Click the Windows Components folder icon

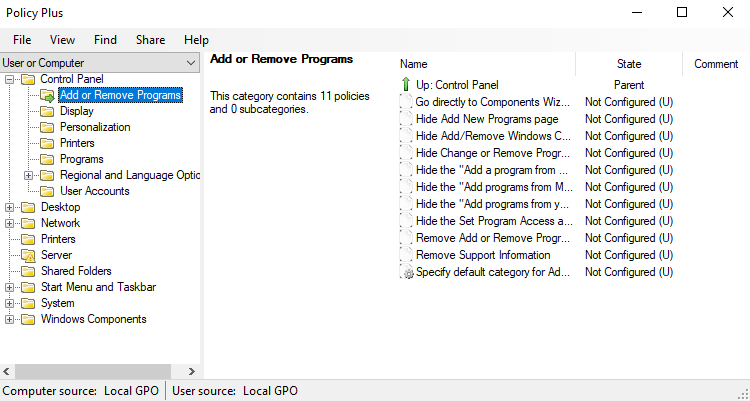(x=28, y=319)
